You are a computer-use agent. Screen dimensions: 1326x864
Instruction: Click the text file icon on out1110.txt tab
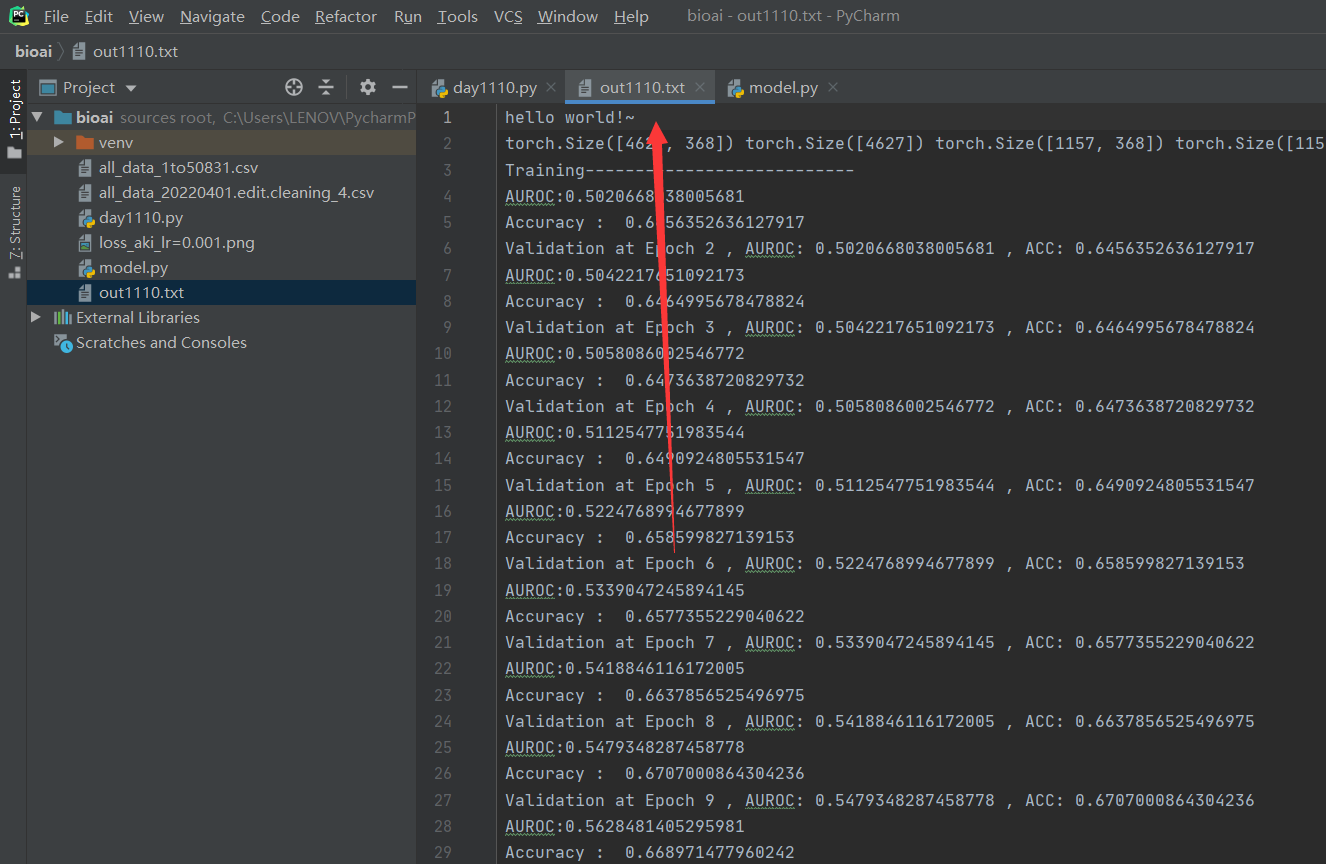586,88
